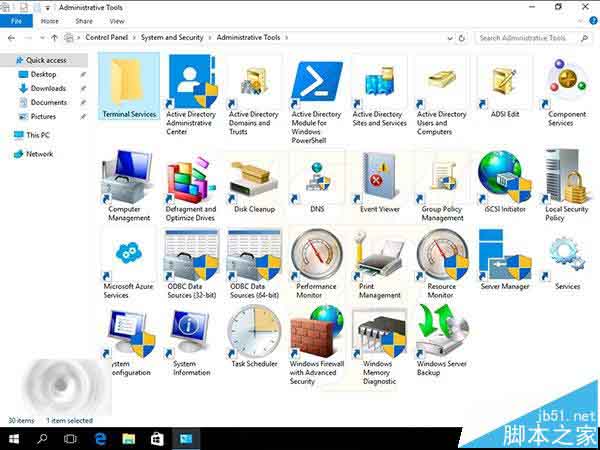Image resolution: width=600 pixels, height=450 pixels.
Task: Open System Information
Action: coord(191,341)
